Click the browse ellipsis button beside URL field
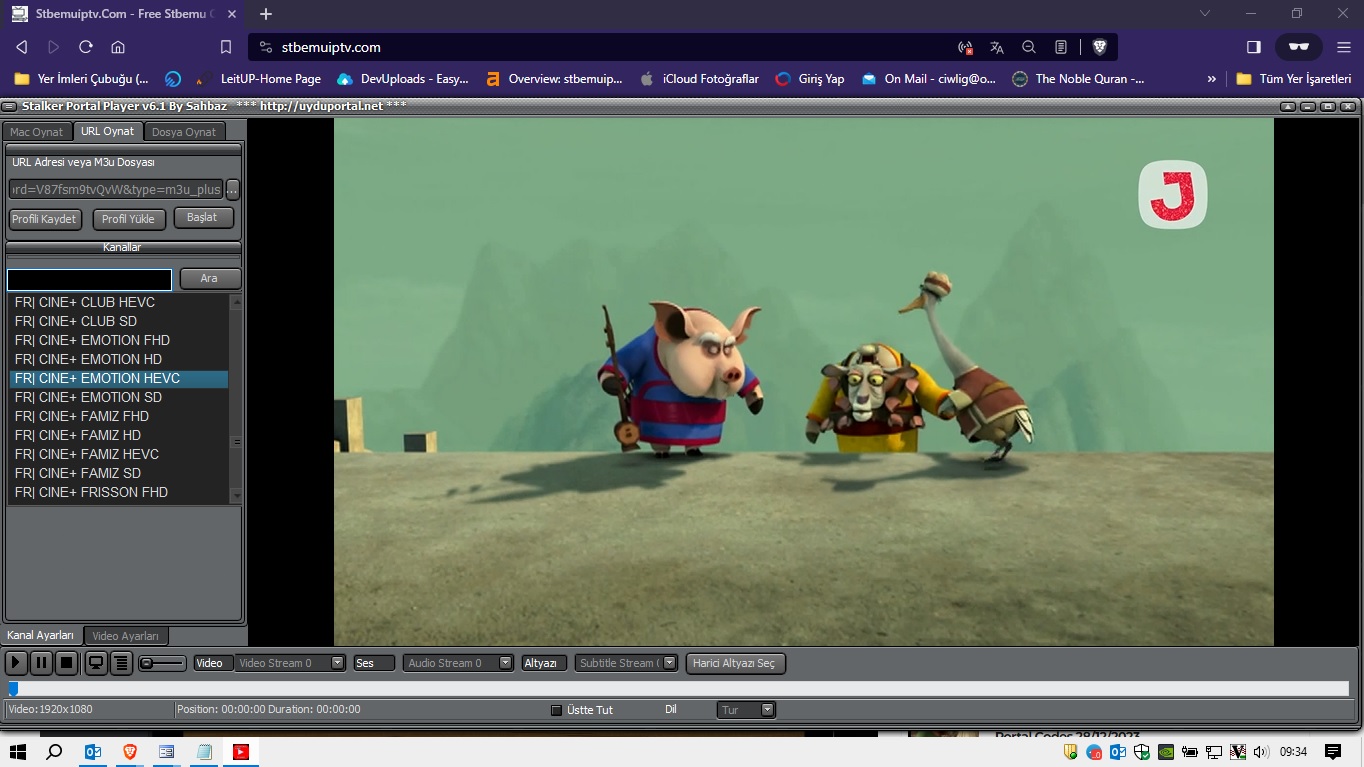The height and width of the screenshot is (767, 1364). coord(233,189)
